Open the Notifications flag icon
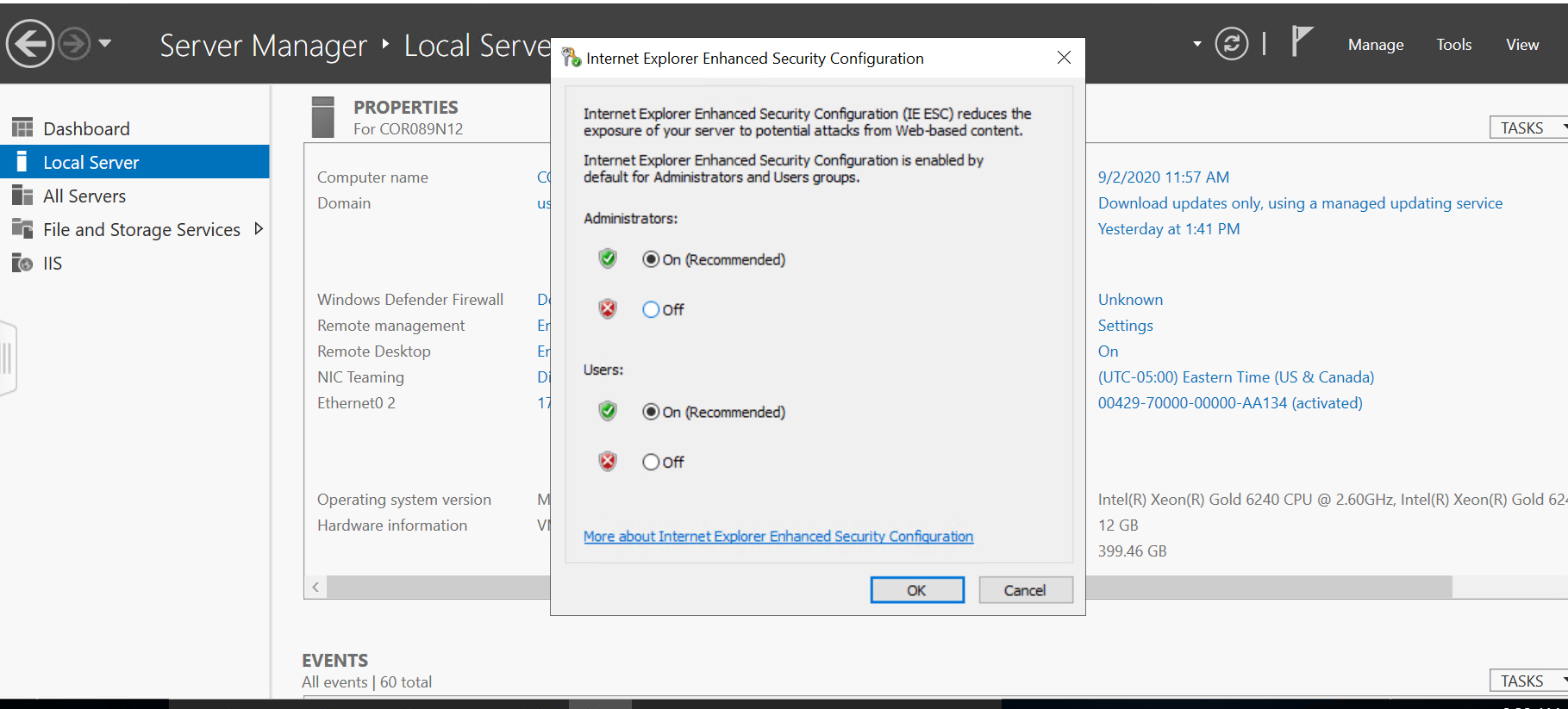The width and height of the screenshot is (1568, 709). (x=1302, y=40)
